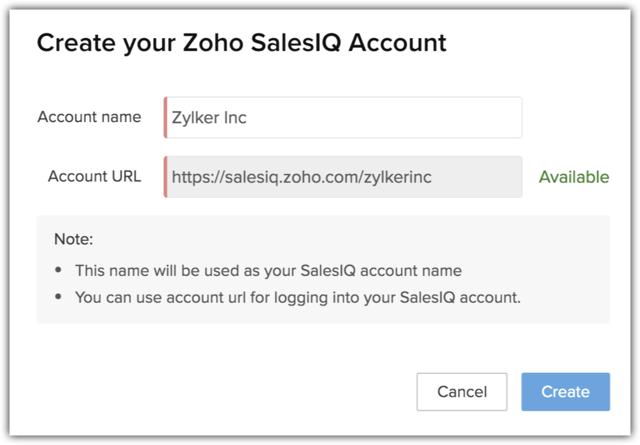
Task: Click the red required marker on Account URL
Action: [x=166, y=177]
